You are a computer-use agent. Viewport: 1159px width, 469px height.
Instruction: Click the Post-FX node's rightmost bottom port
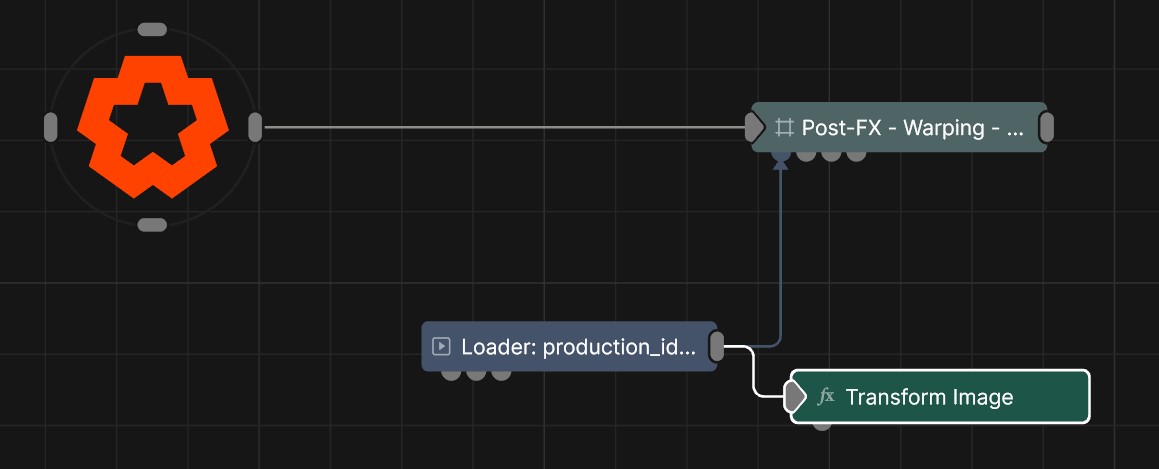(x=856, y=155)
